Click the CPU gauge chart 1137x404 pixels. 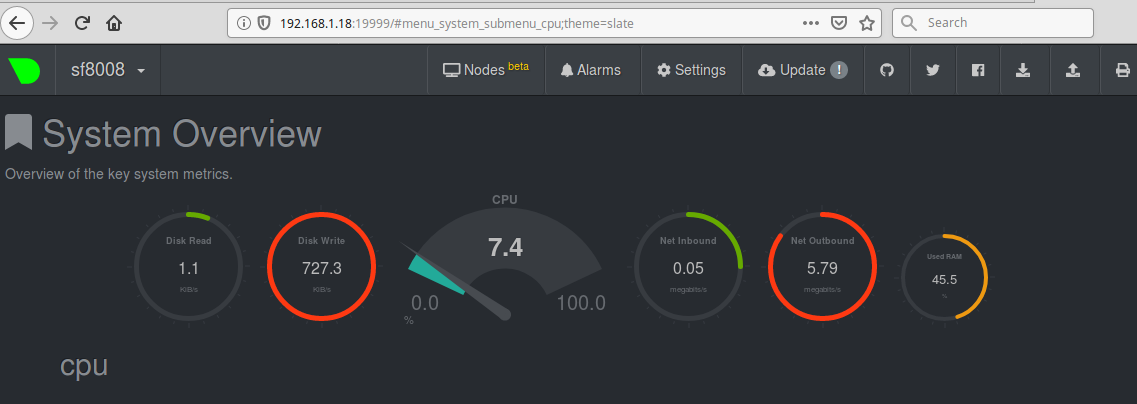click(506, 260)
